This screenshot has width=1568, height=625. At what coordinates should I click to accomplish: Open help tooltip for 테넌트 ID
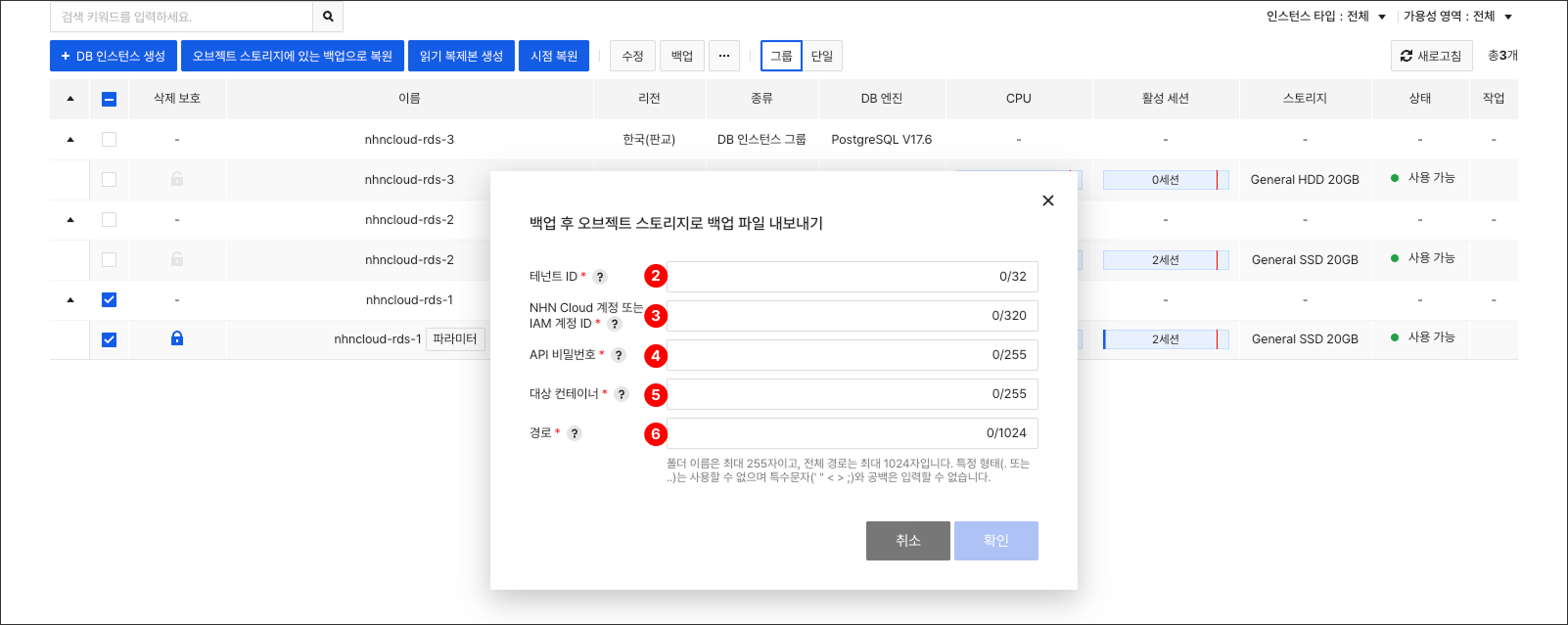coord(600,277)
